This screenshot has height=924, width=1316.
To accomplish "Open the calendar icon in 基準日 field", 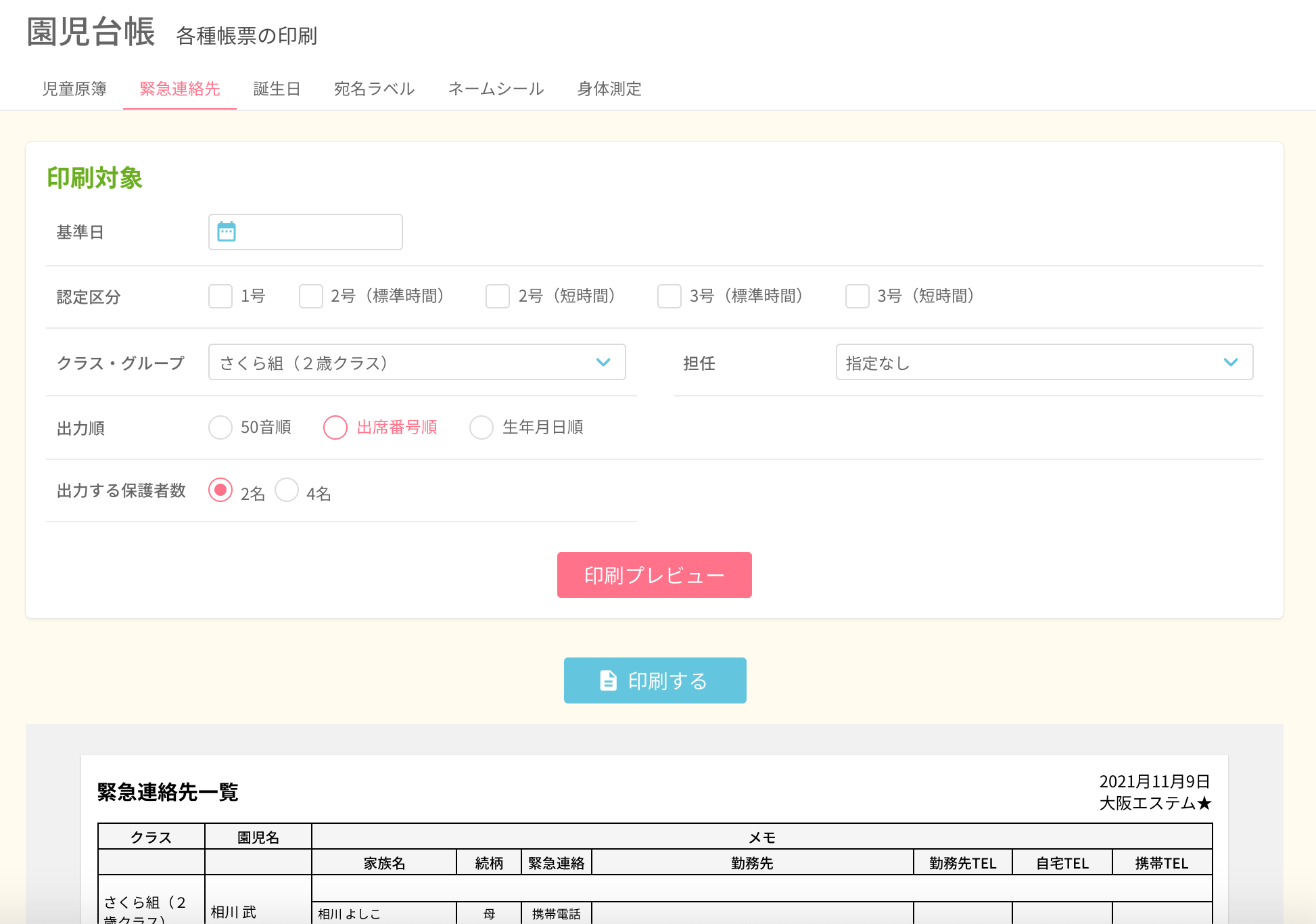I will pyautogui.click(x=227, y=232).
